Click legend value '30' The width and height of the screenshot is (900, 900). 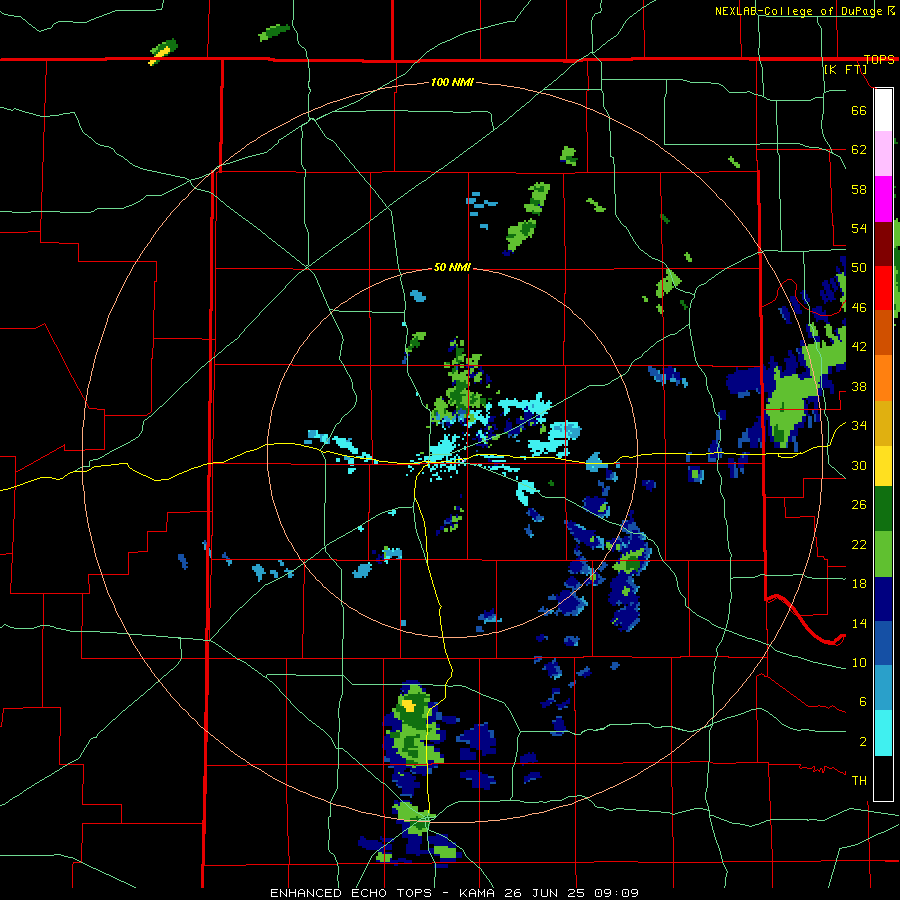click(859, 465)
